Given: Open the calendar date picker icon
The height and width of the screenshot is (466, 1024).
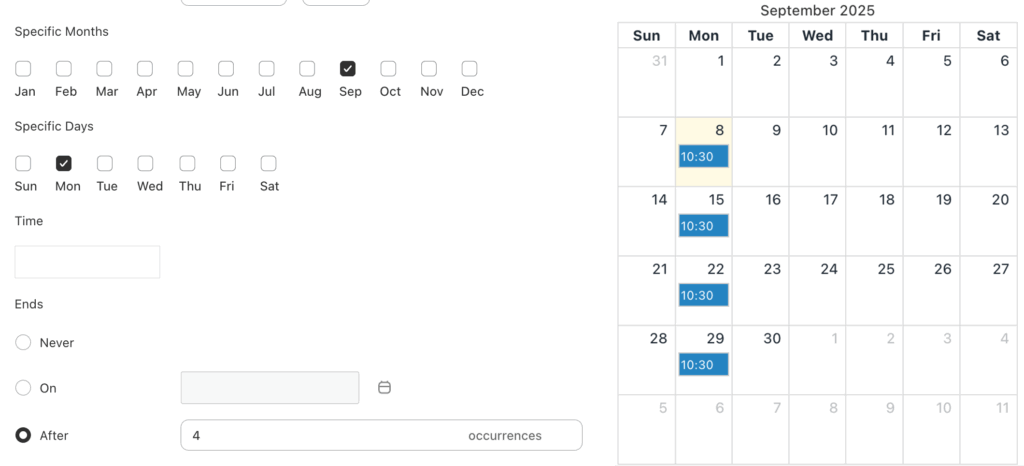Looking at the screenshot, I should [384, 388].
